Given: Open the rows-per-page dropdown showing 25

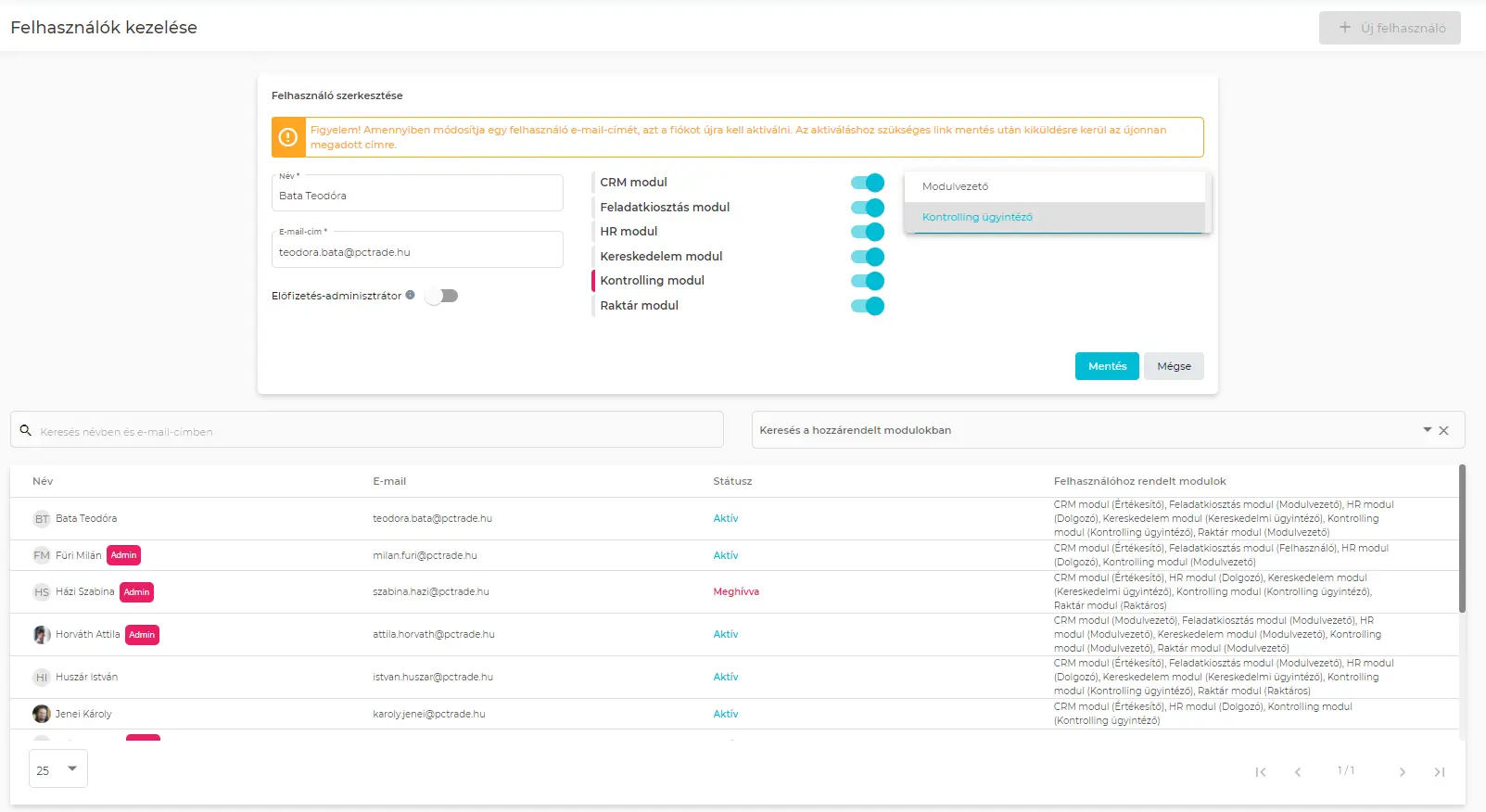Looking at the screenshot, I should point(58,769).
